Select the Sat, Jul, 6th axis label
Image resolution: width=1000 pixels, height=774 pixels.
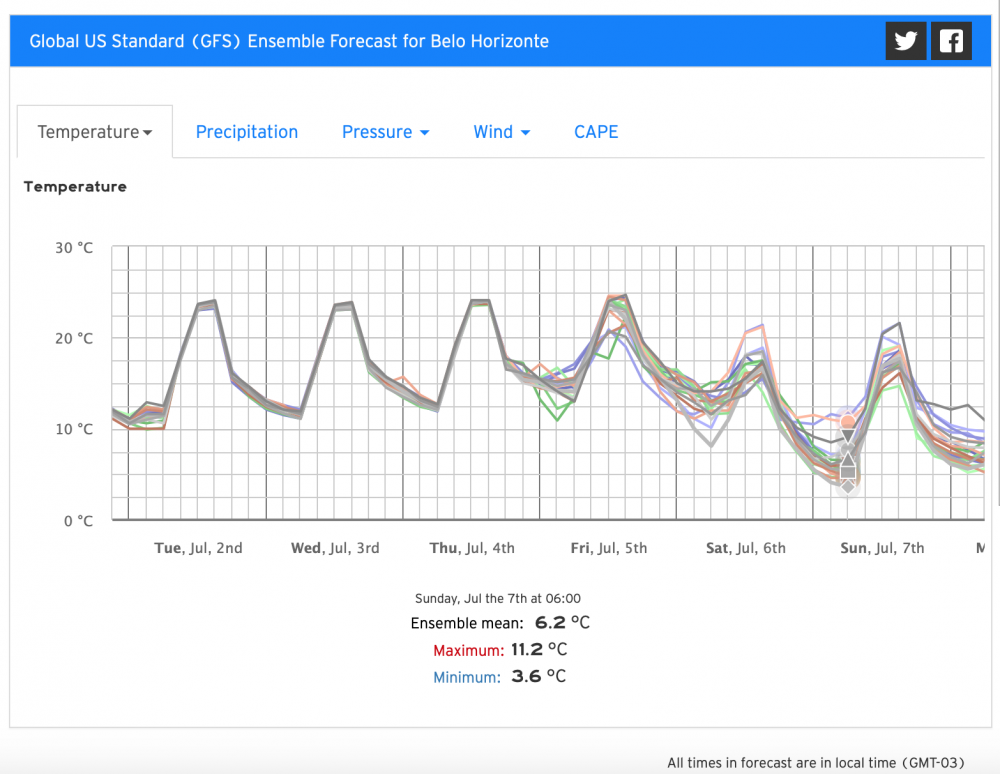pos(745,548)
